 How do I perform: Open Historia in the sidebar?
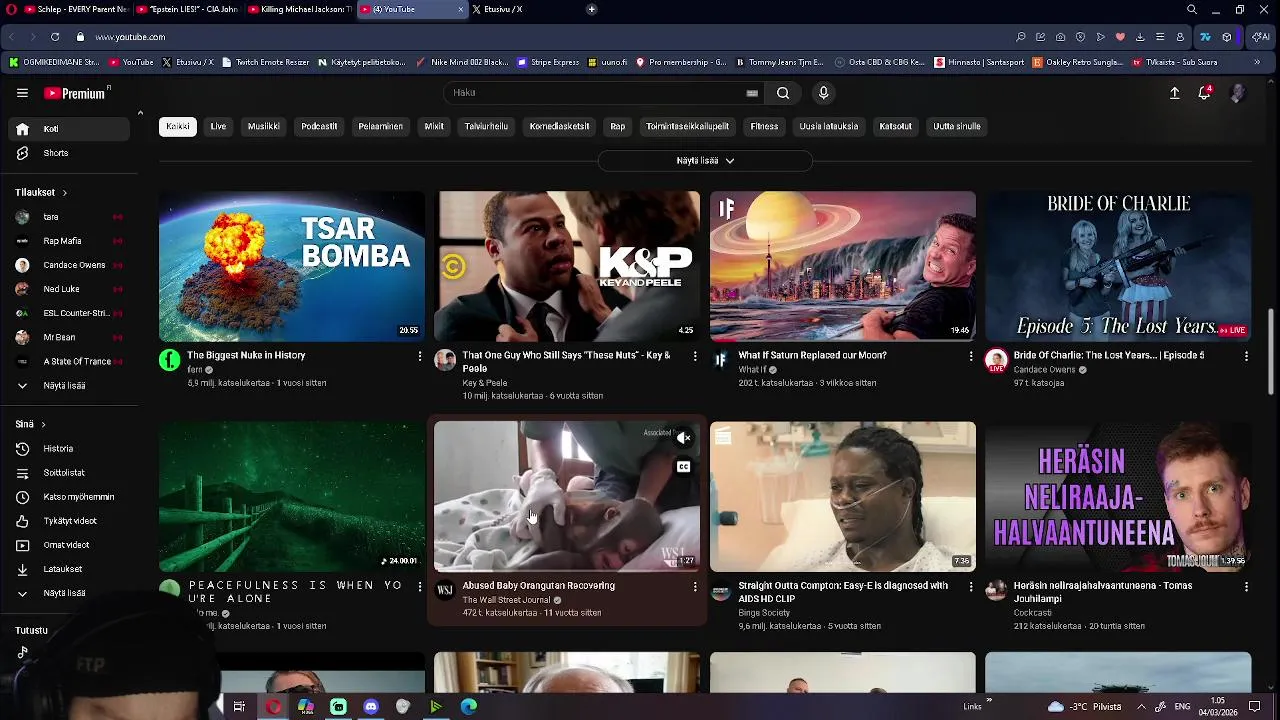[x=68, y=449]
